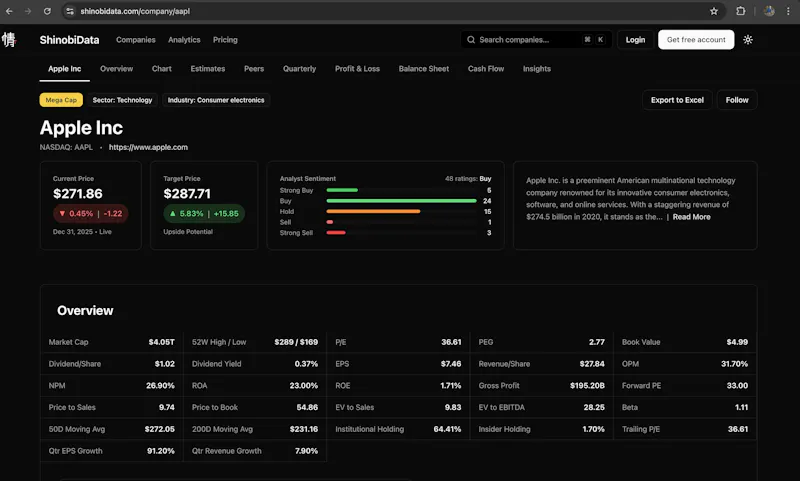Focus the Search companies field
This screenshot has height=481, width=800.
pyautogui.click(x=536, y=40)
